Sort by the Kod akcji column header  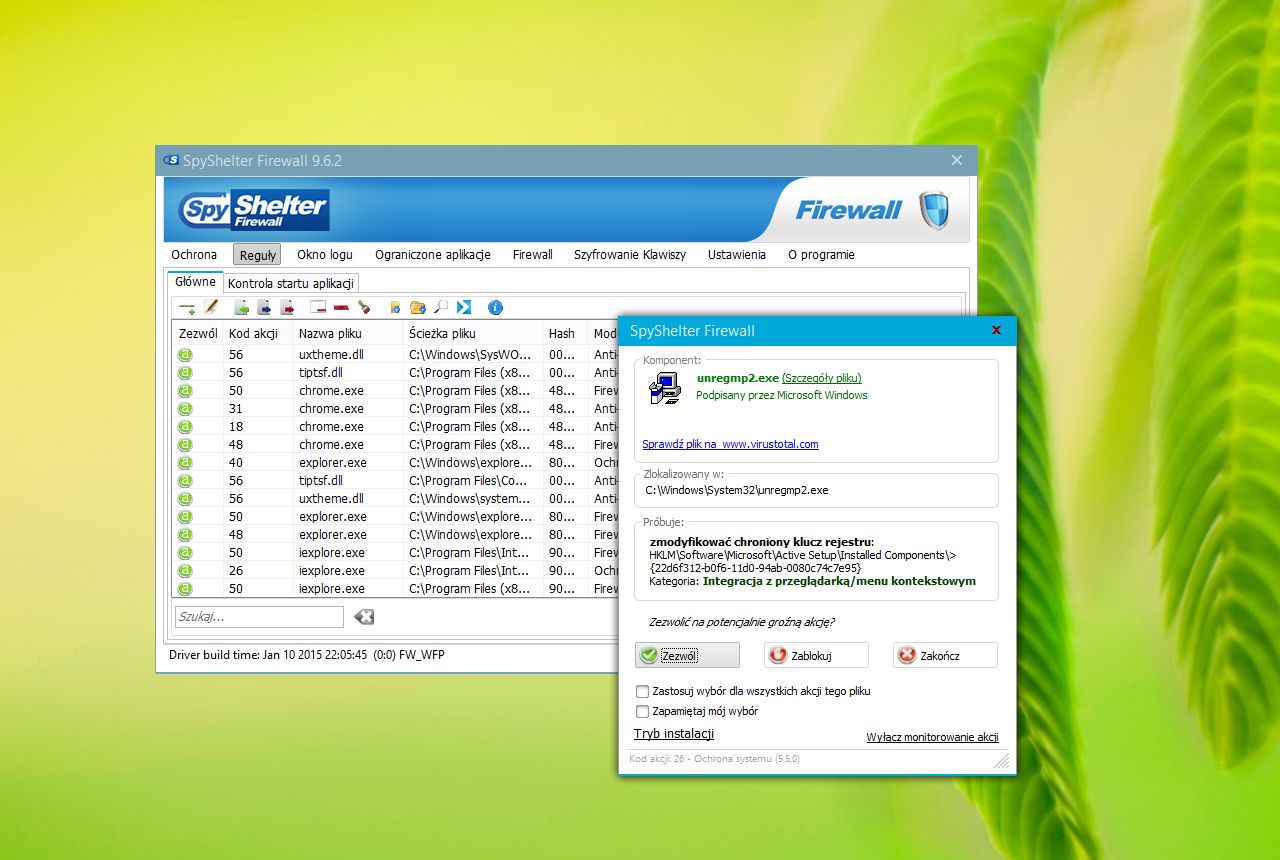click(x=258, y=333)
